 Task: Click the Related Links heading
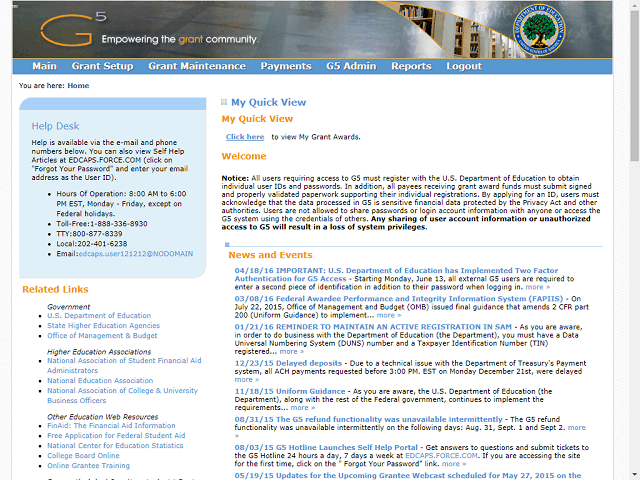[55, 289]
